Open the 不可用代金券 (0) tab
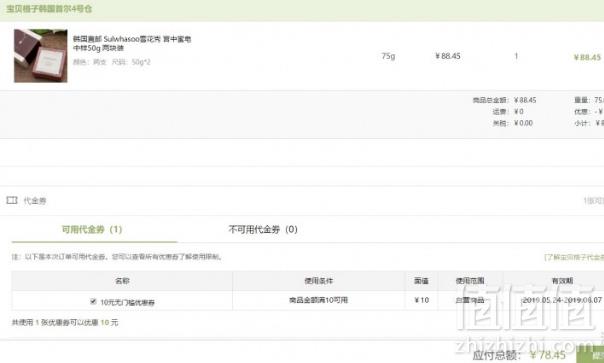This screenshot has width=604, height=363. point(263,230)
